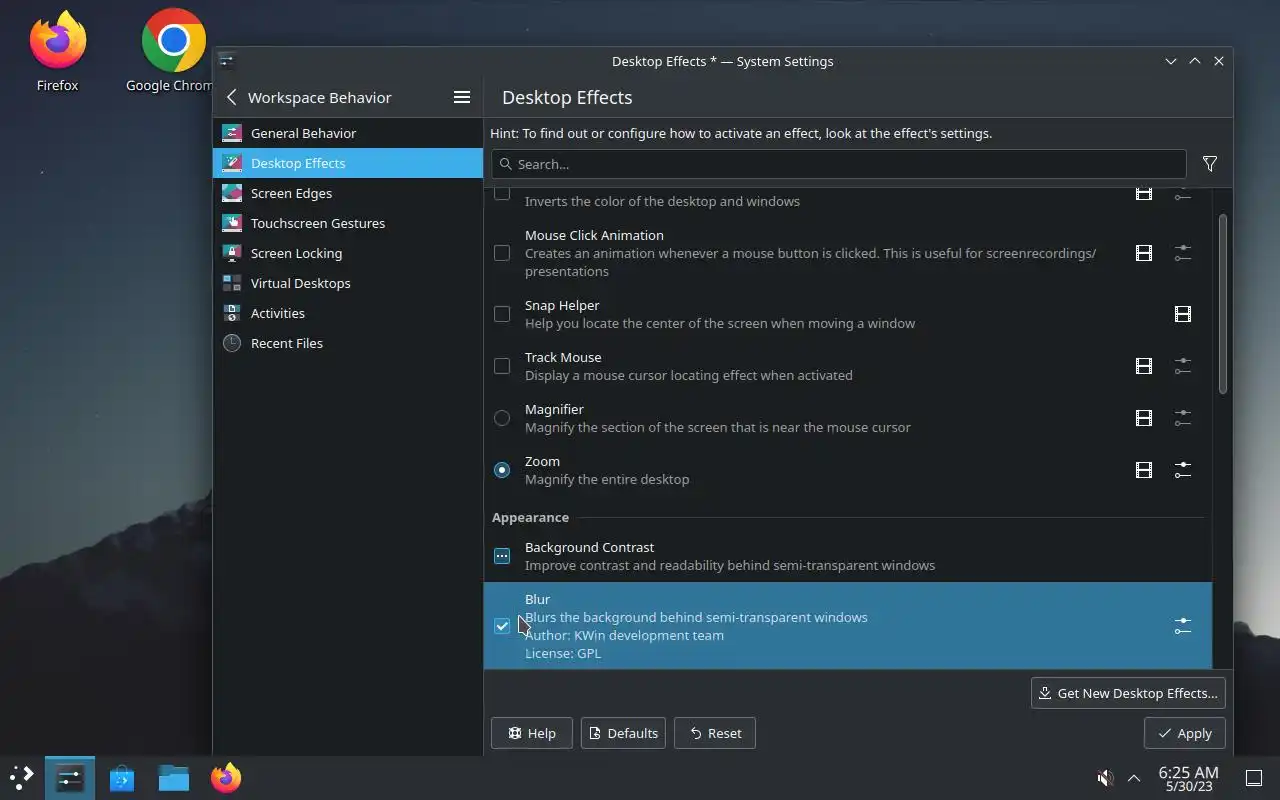Apply the desktop effects changes
Image resolution: width=1280 pixels, height=800 pixels.
pos(1185,733)
